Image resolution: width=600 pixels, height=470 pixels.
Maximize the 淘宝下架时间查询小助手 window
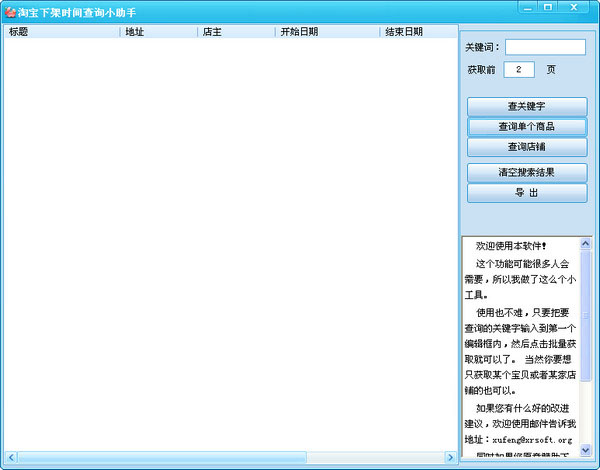click(x=548, y=7)
